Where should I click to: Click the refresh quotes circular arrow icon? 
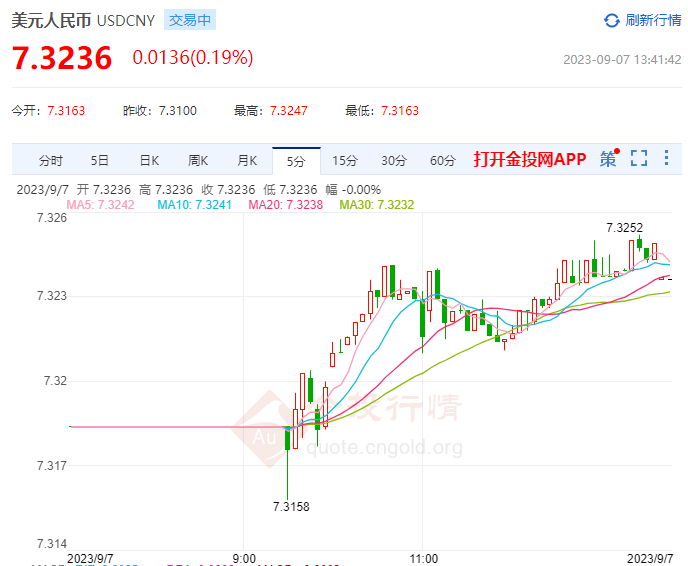[x=612, y=20]
